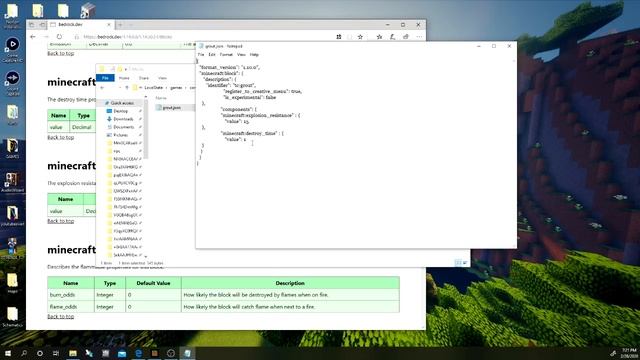Click Back to top under explosion resistance table
Viewport: 640px width, 360px height.
pyautogui.click(x=60, y=221)
